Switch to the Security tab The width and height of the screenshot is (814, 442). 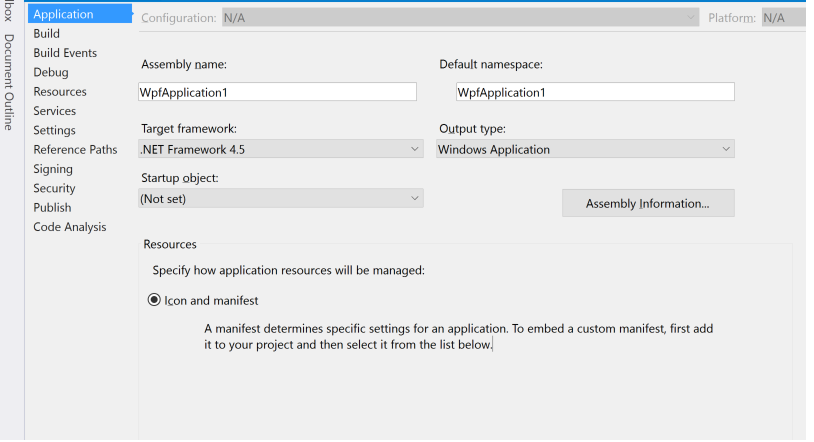click(54, 188)
